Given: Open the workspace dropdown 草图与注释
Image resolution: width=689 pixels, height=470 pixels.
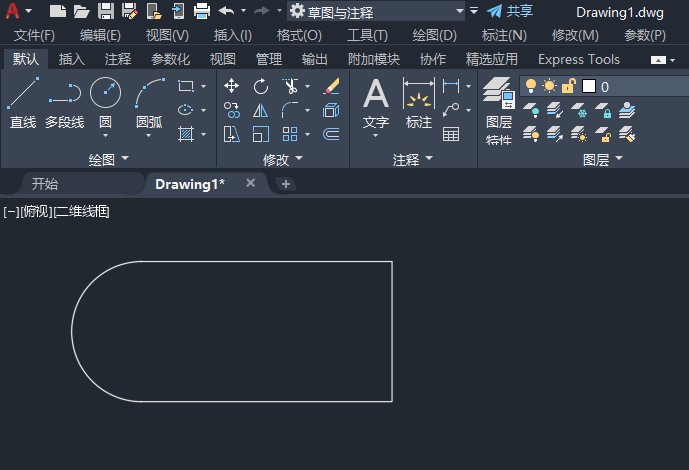Looking at the screenshot, I should point(376,11).
